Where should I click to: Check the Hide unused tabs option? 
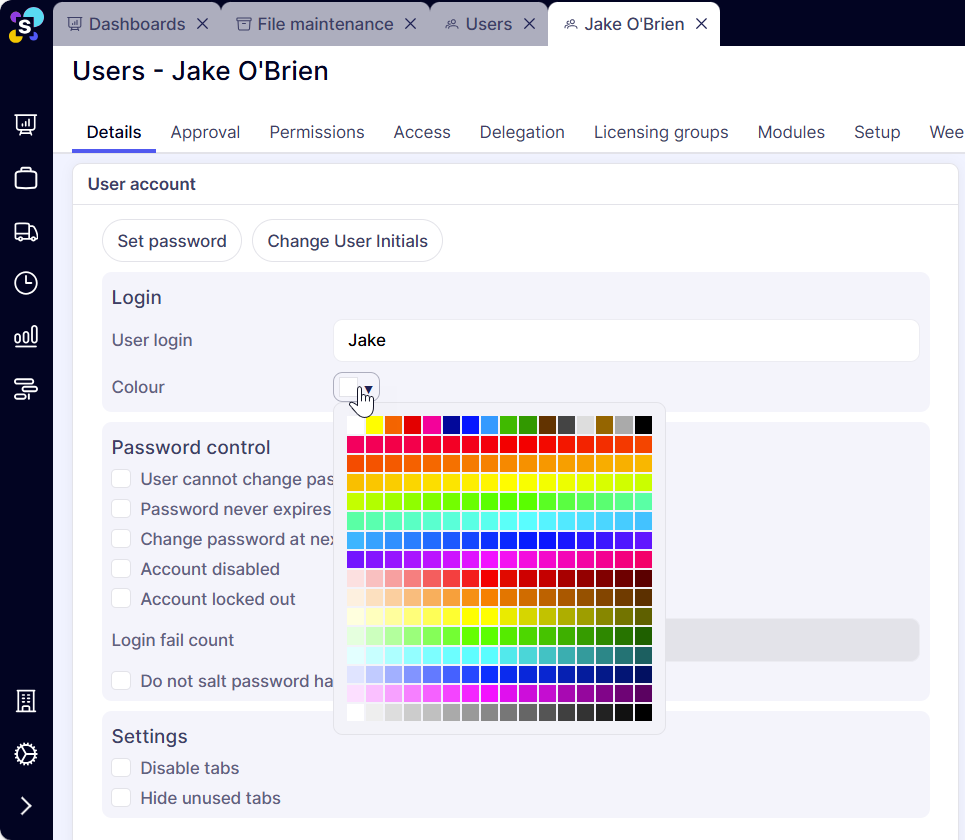point(121,798)
